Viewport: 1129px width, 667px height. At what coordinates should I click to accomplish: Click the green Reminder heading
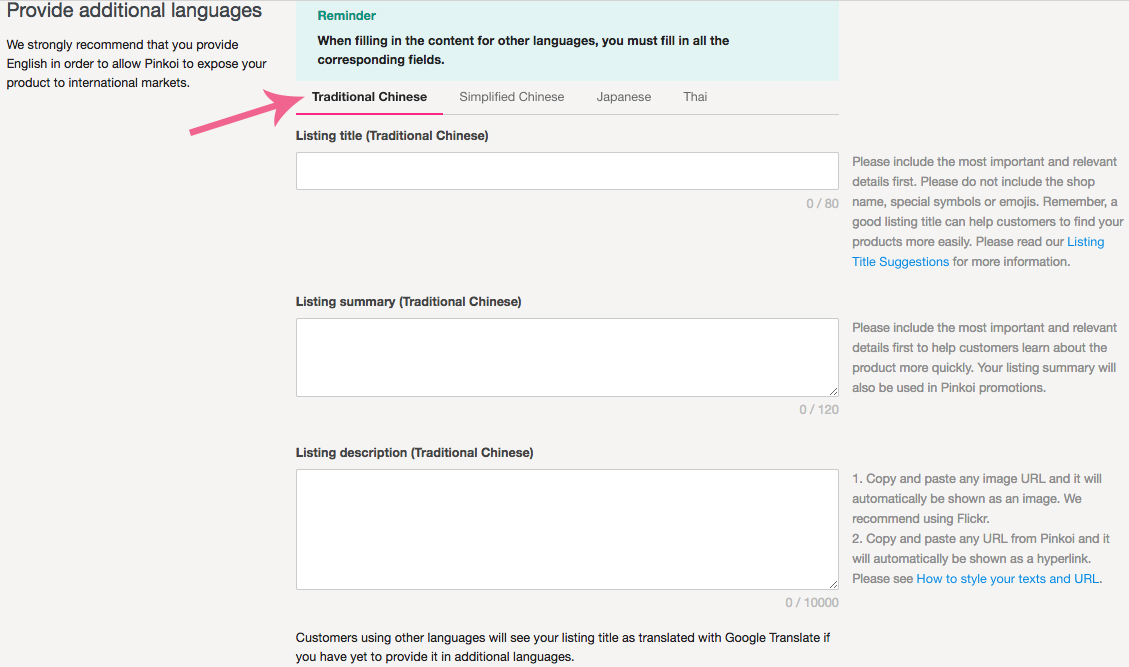point(346,16)
